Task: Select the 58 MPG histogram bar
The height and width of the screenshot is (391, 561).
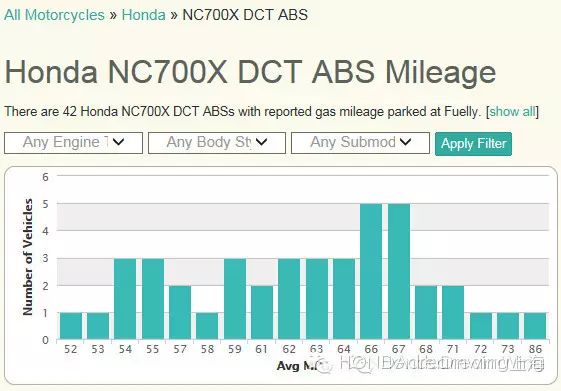Action: point(207,326)
